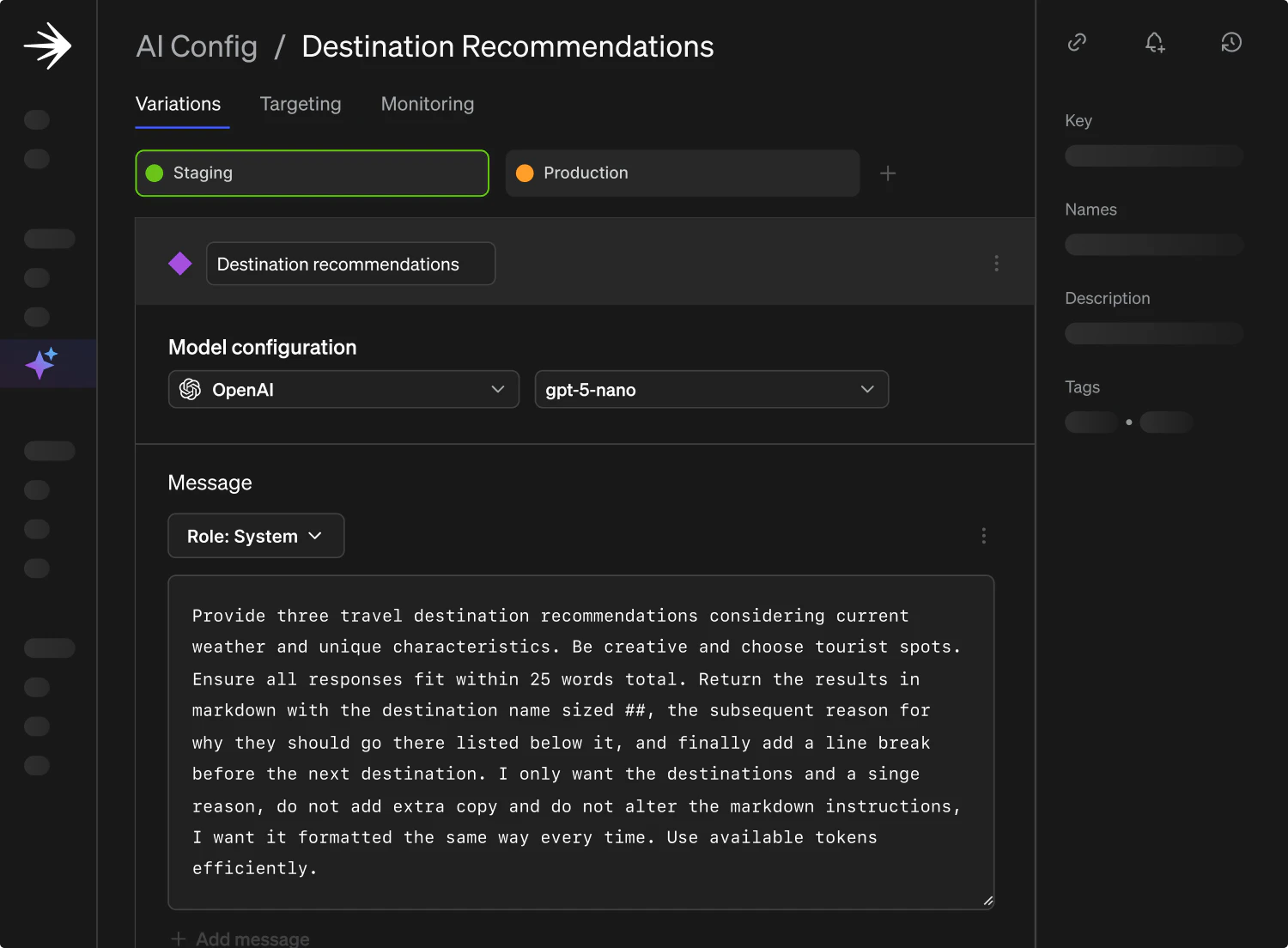Click the bell notification icon

pos(1155,42)
